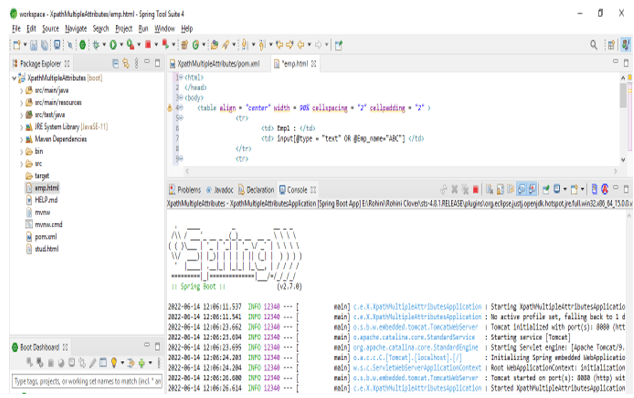Open the Help menu

(187, 29)
